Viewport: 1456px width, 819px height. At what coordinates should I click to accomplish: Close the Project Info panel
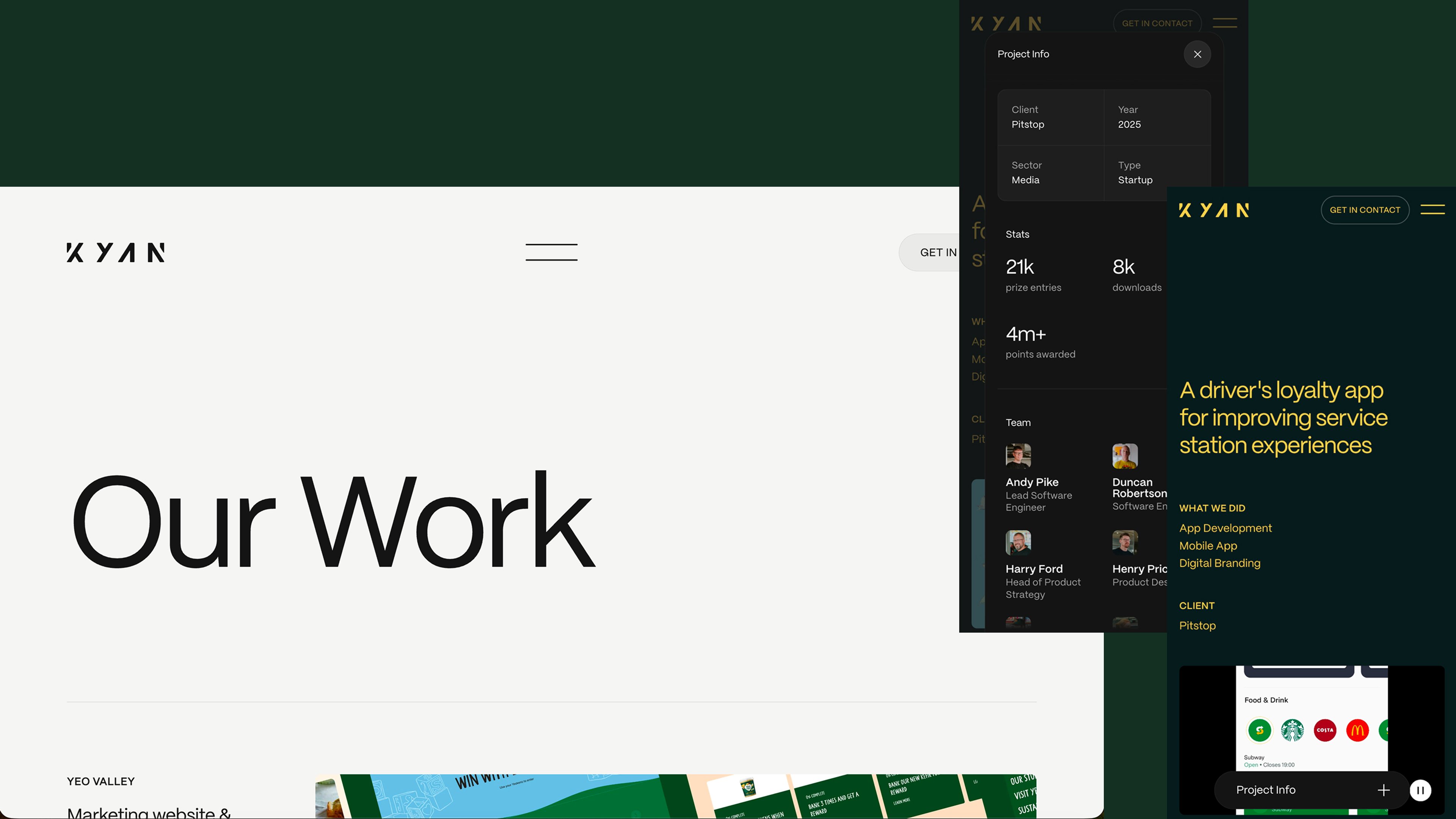click(x=1197, y=54)
